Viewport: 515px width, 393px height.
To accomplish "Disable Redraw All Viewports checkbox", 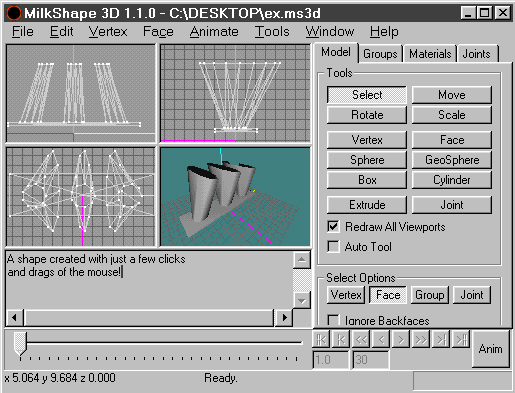I will point(333,227).
